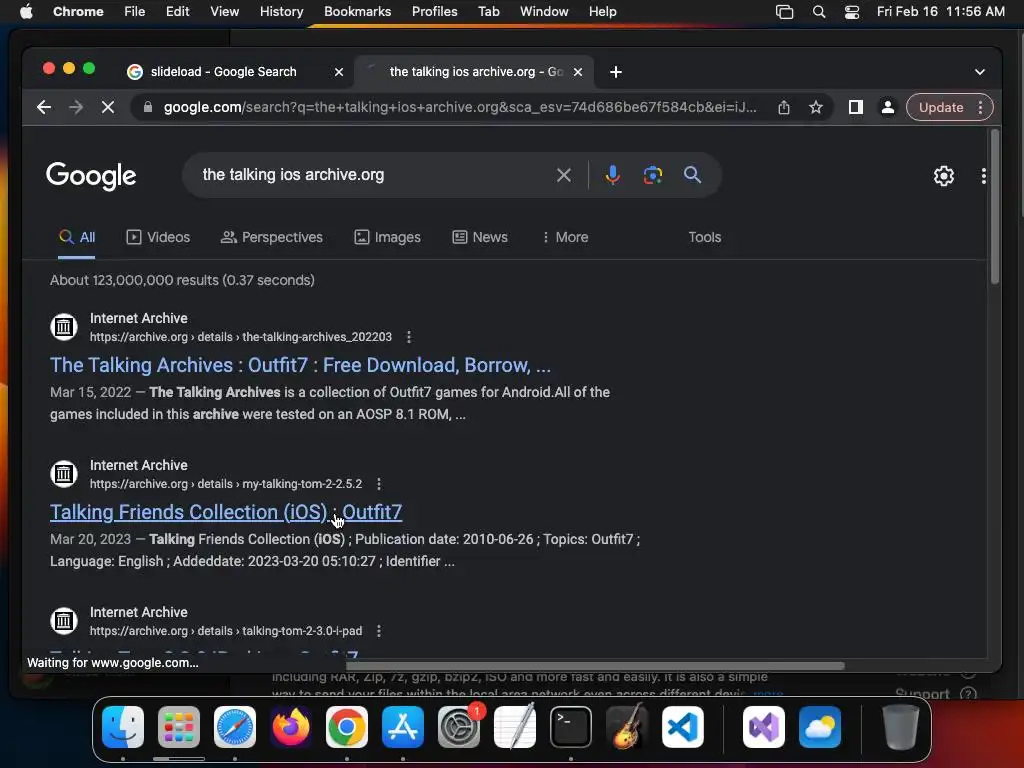Go back using the browser back arrow
The image size is (1024, 768).
[x=44, y=107]
